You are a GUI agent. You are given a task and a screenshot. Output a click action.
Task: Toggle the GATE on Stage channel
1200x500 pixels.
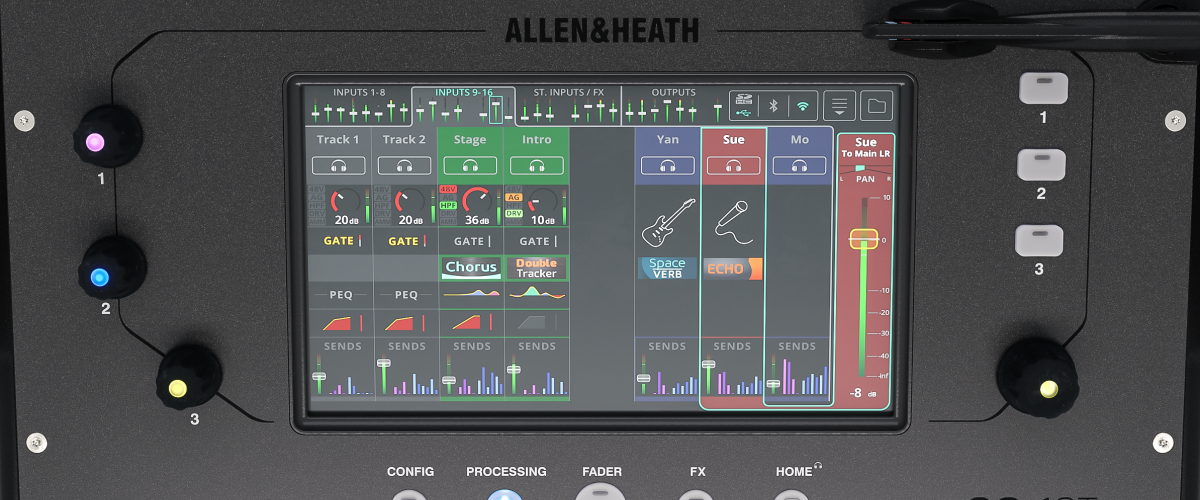click(x=470, y=241)
